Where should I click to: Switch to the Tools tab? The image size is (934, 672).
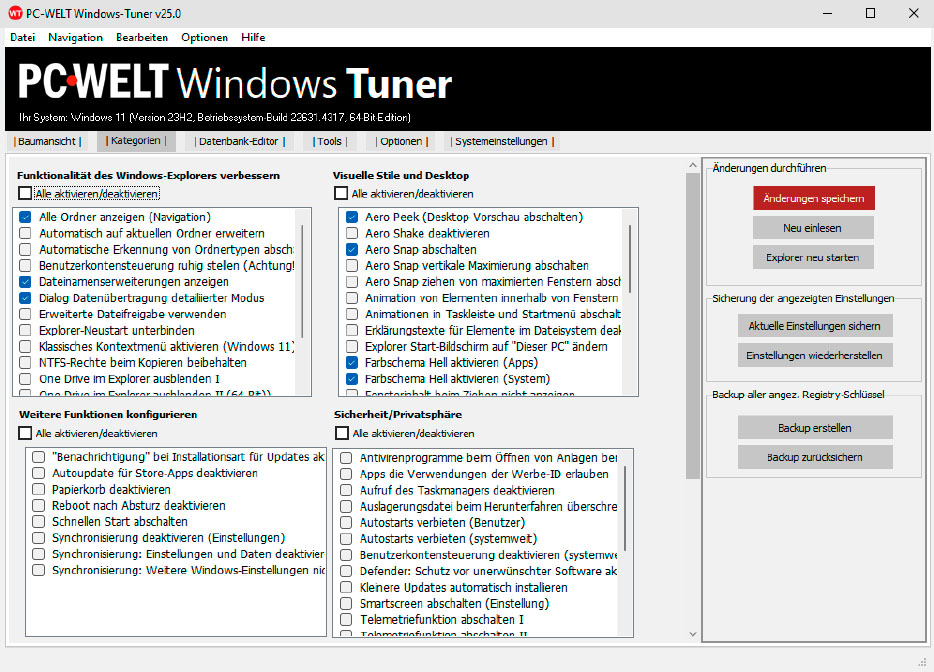pyautogui.click(x=329, y=141)
